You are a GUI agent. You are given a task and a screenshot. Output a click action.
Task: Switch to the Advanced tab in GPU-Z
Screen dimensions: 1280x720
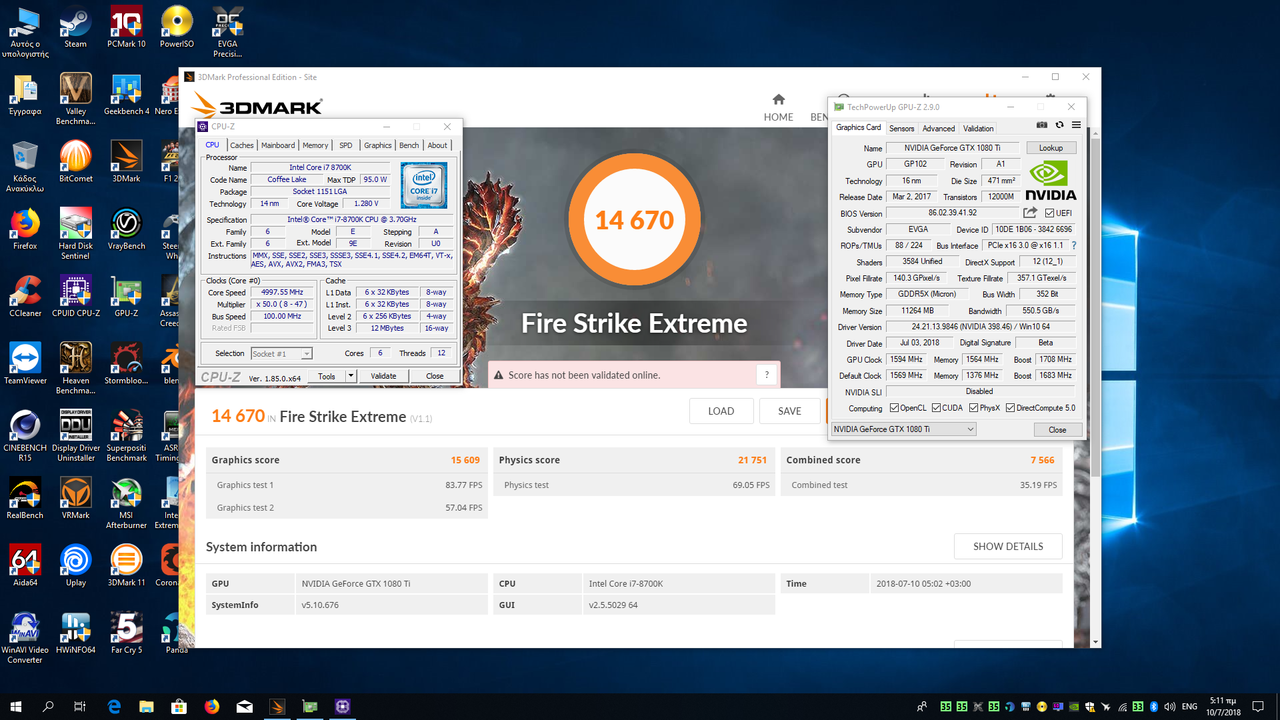tap(938, 128)
